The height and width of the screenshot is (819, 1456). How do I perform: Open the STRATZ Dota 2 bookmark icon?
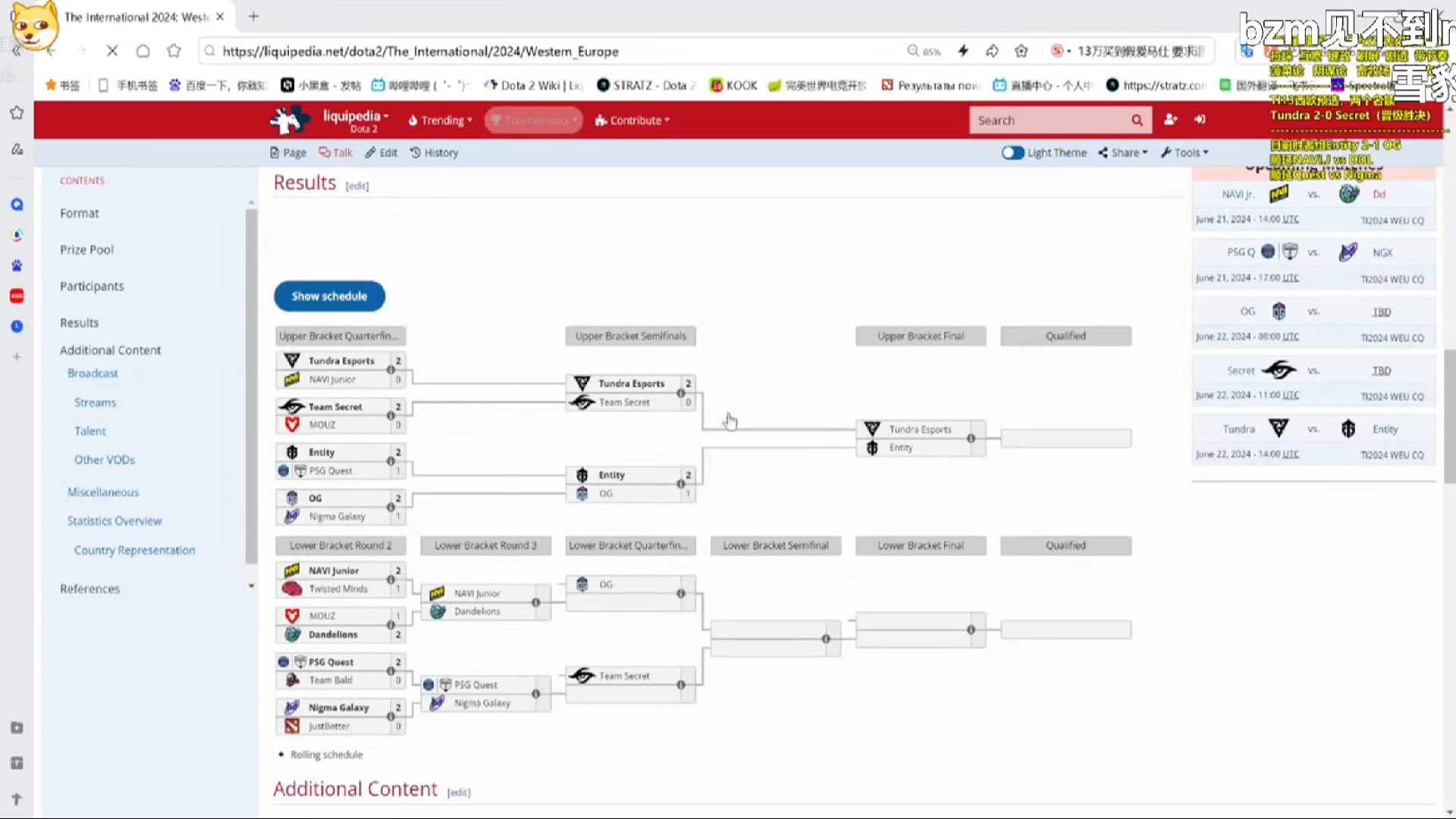pyautogui.click(x=604, y=85)
